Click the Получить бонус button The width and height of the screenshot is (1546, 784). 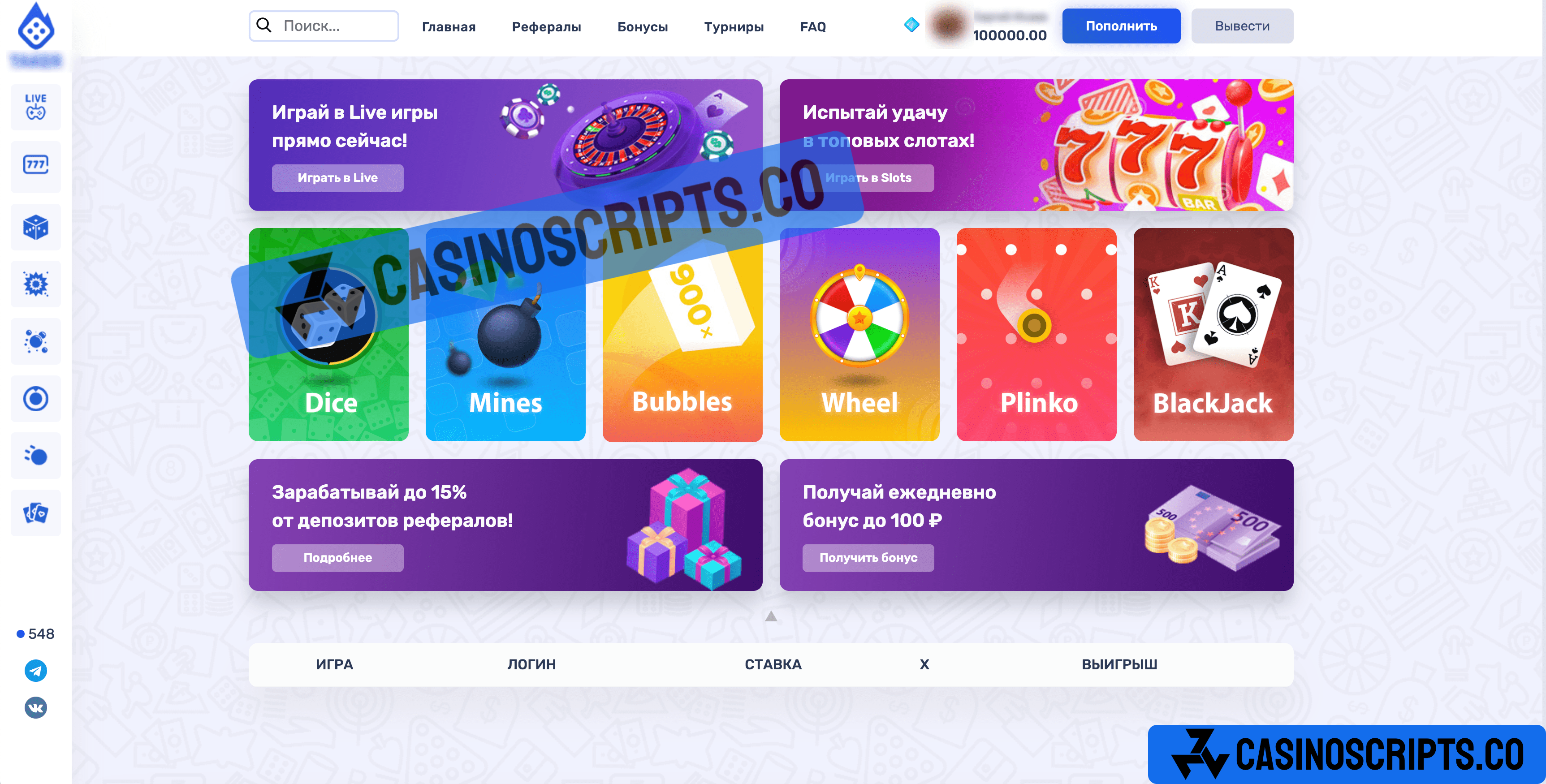click(868, 558)
